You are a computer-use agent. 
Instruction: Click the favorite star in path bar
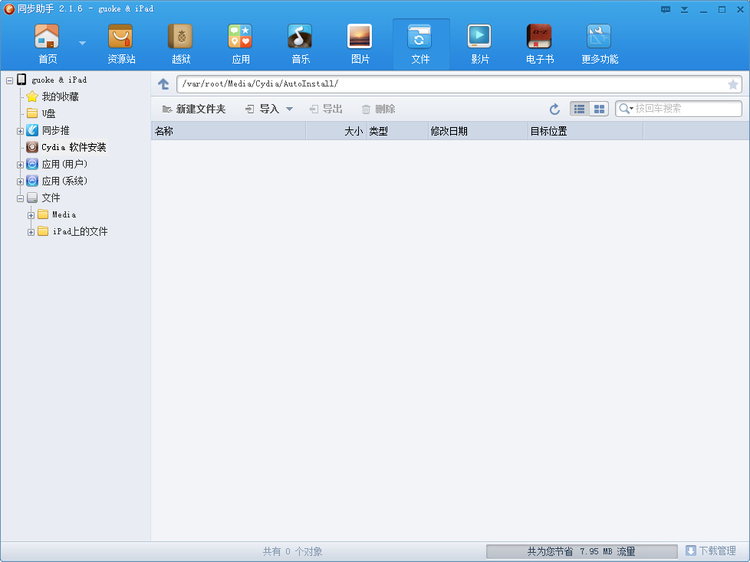732,85
